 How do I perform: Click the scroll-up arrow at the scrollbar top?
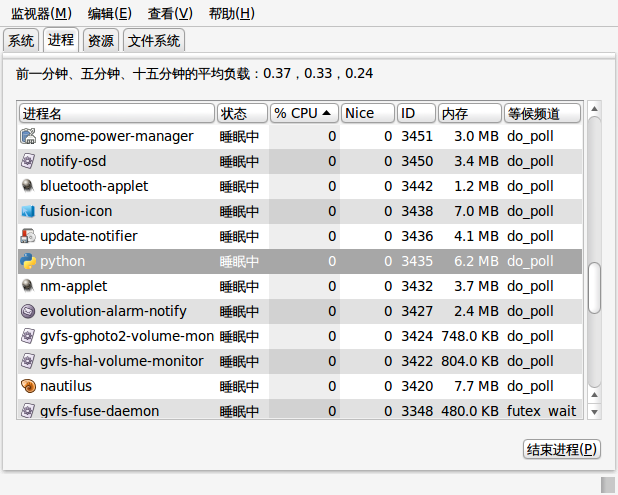click(x=594, y=109)
